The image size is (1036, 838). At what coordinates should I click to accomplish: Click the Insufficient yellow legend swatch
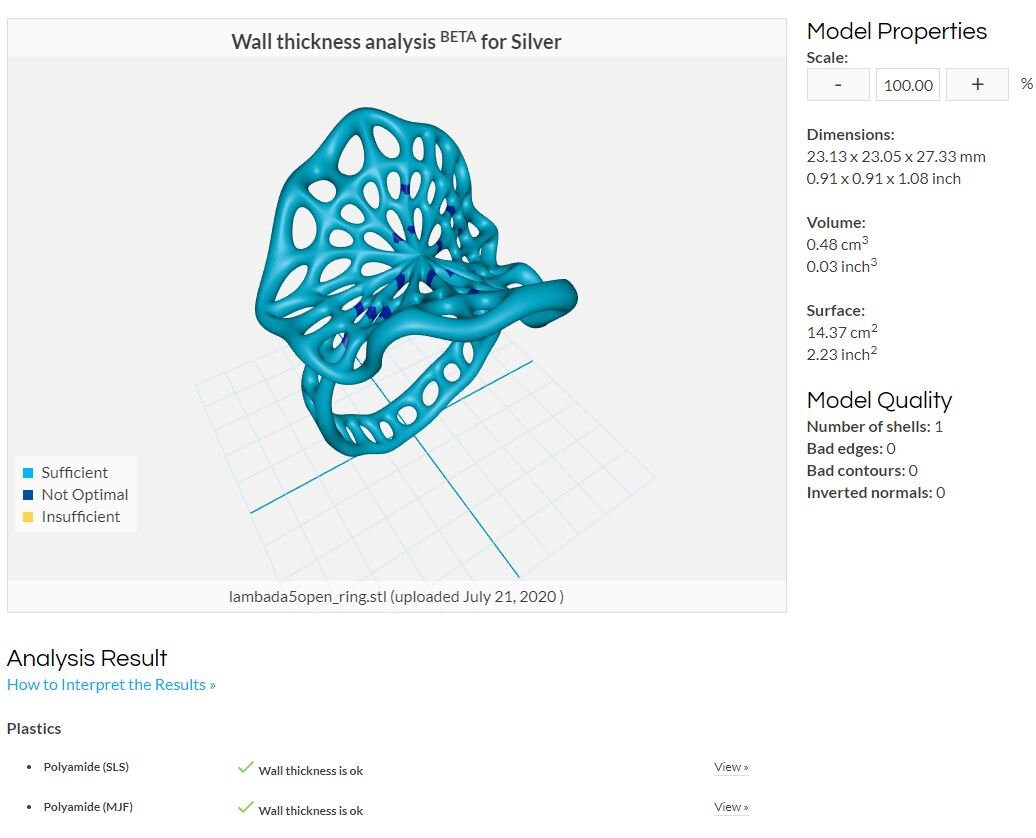click(28, 517)
